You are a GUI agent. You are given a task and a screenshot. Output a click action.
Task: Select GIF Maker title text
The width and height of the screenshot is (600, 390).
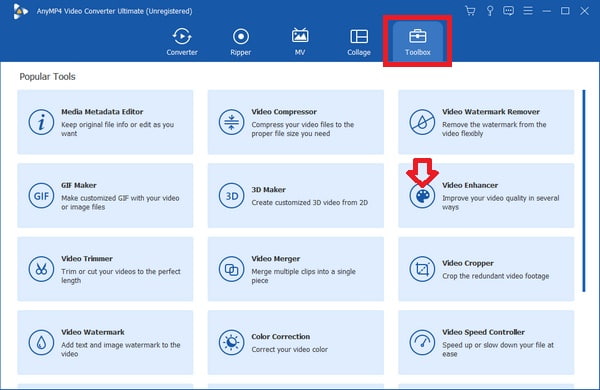point(79,185)
